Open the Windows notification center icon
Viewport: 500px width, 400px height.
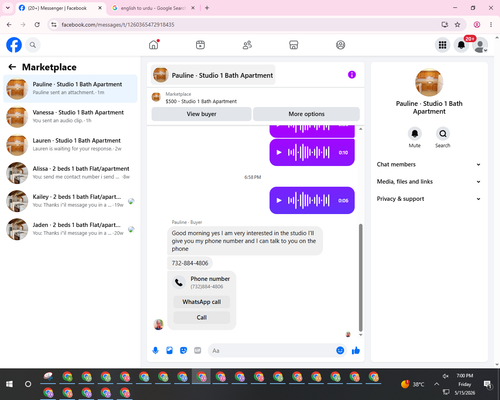pyautogui.click(x=488, y=384)
